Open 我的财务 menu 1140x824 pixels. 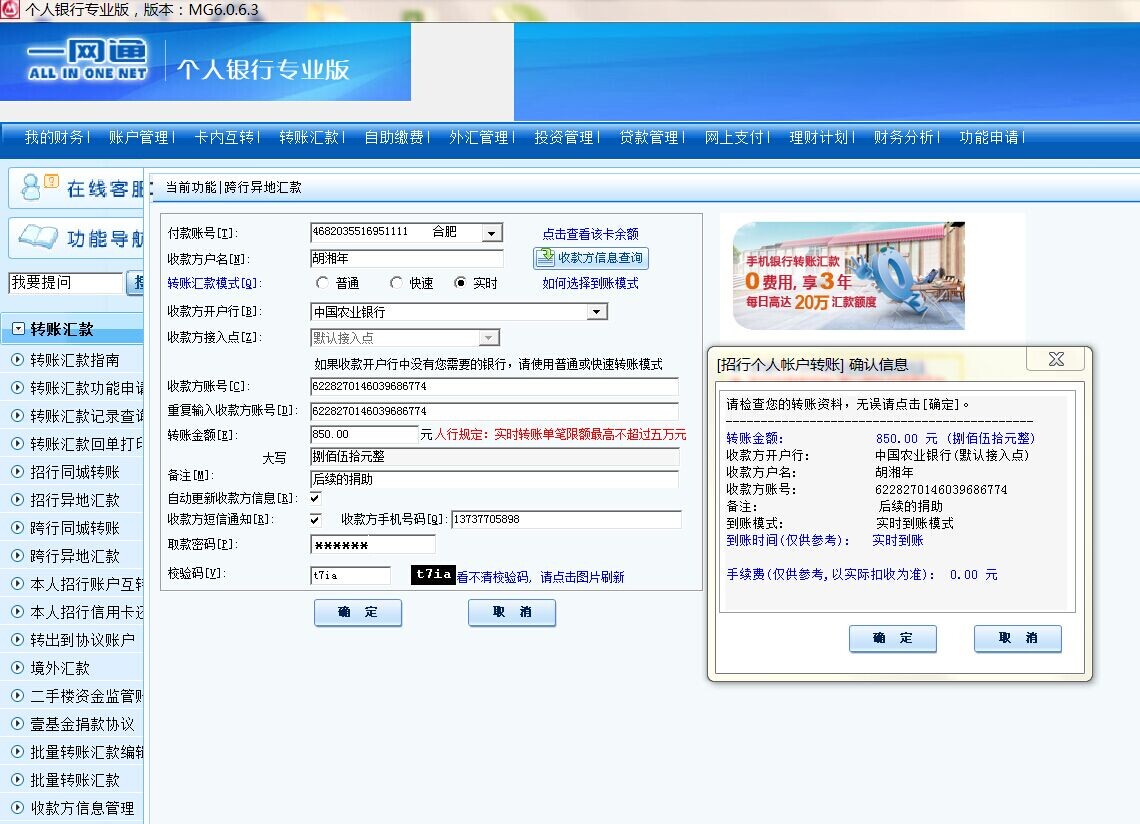pyautogui.click(x=54, y=137)
